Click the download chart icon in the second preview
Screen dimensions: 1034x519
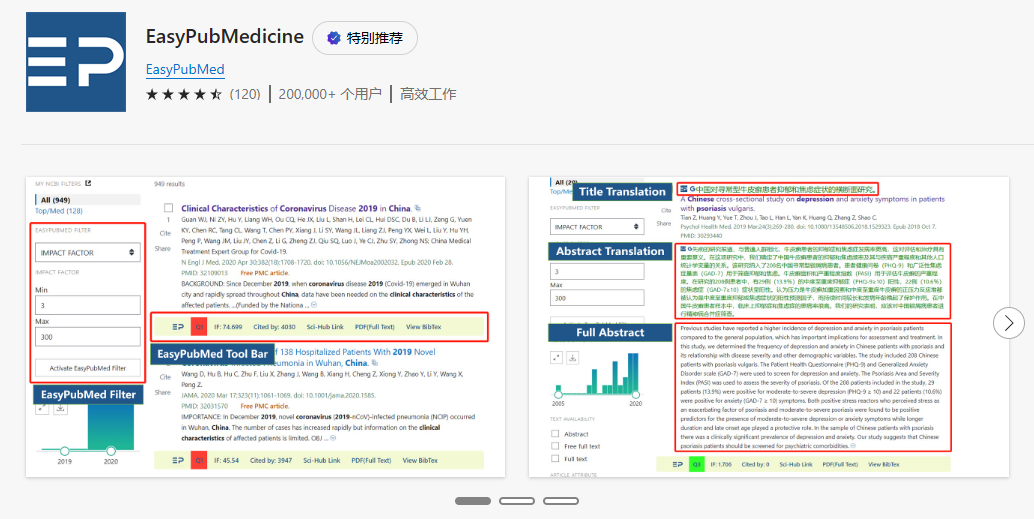click(572, 357)
